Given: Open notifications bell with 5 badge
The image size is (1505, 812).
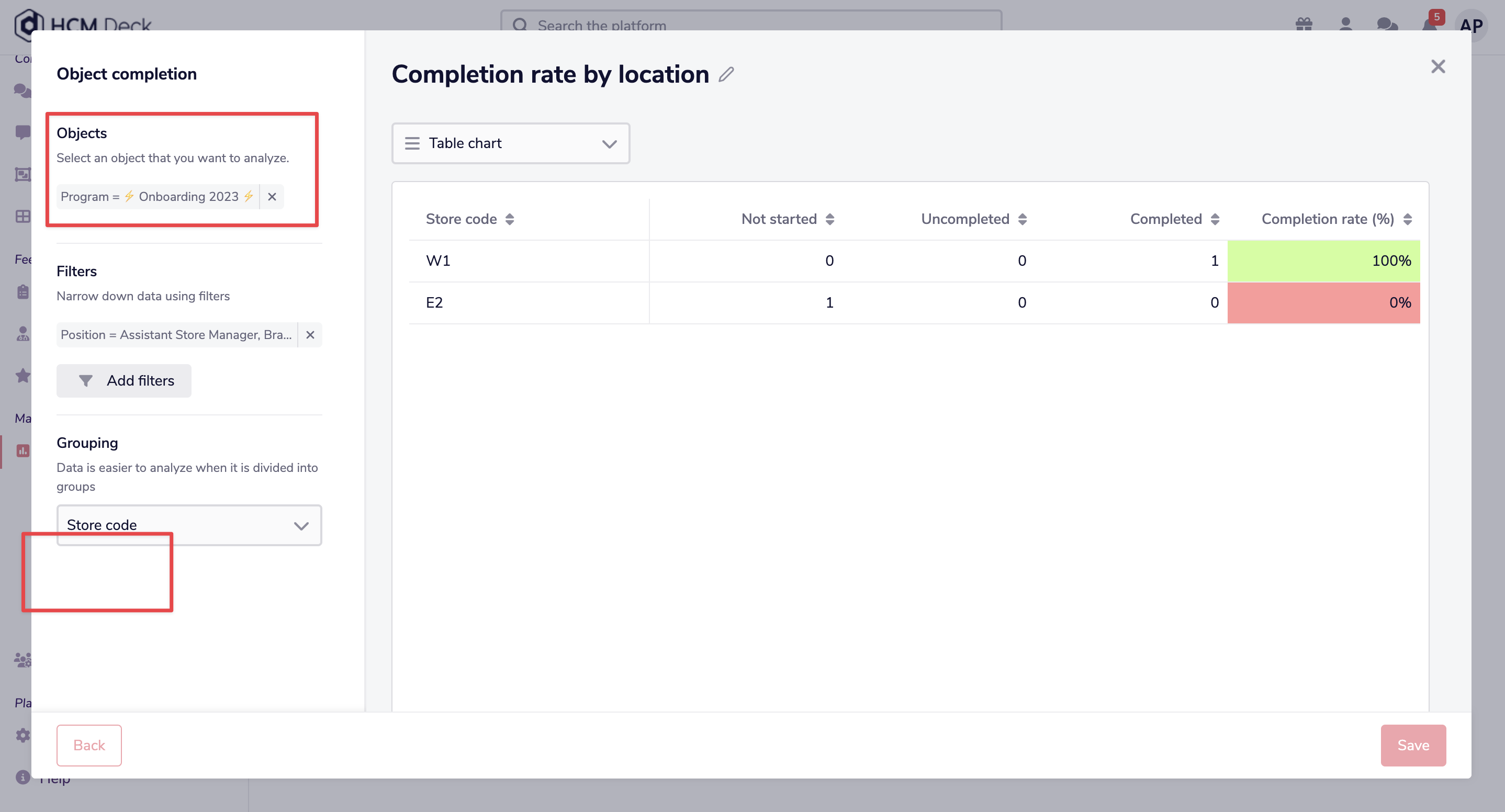Looking at the screenshot, I should (1430, 24).
